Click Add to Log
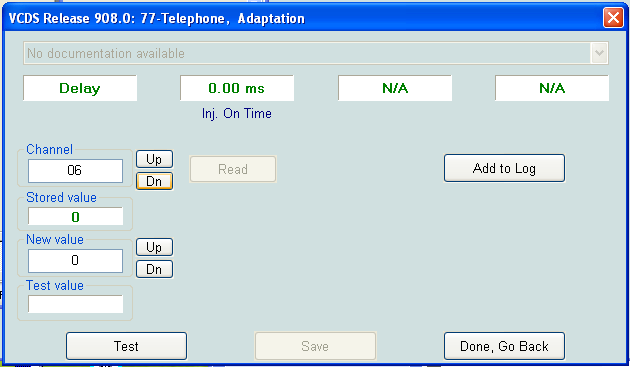The height and width of the screenshot is (367, 630). pyautogui.click(x=504, y=168)
